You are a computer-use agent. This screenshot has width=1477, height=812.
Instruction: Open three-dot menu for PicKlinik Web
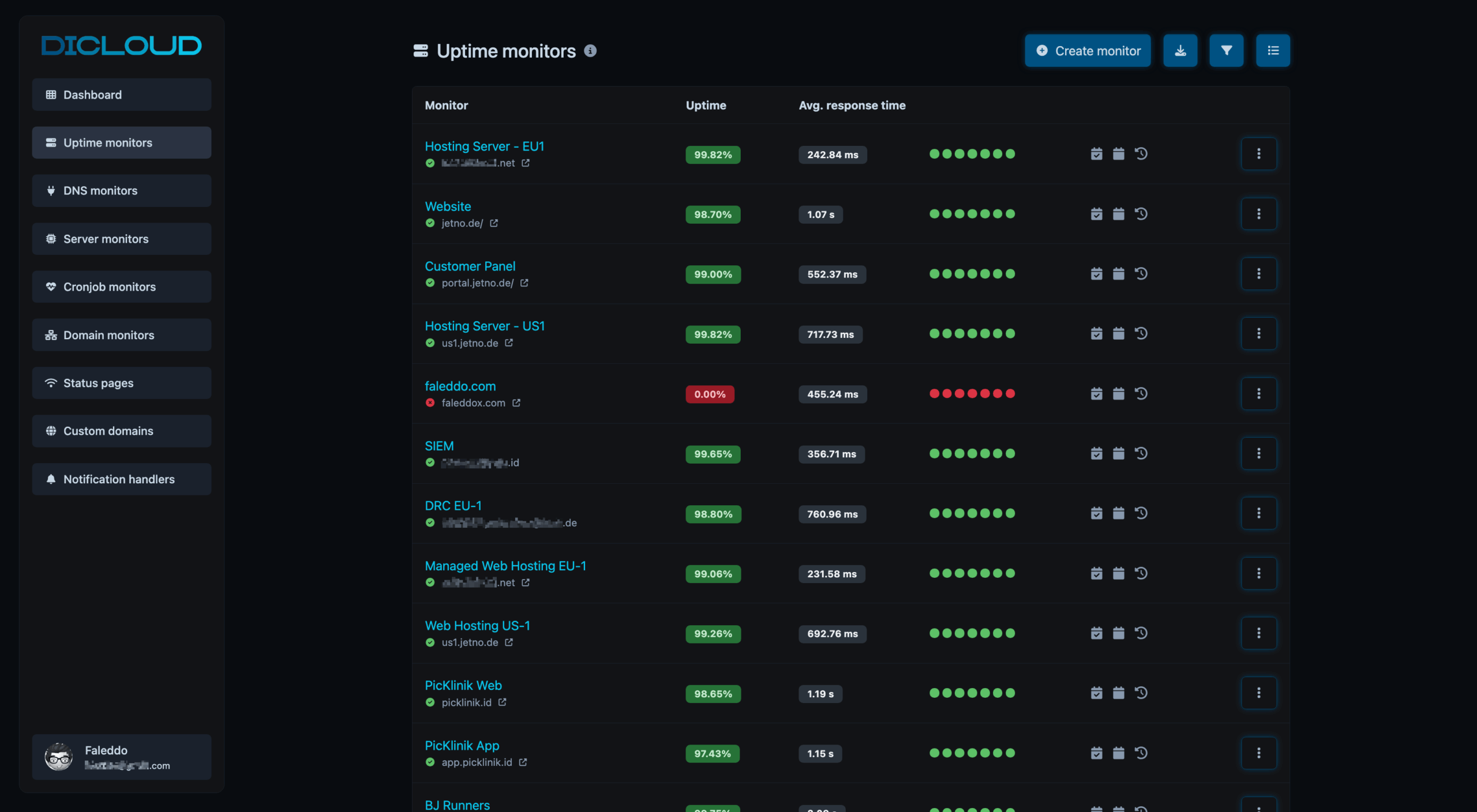[x=1258, y=693]
